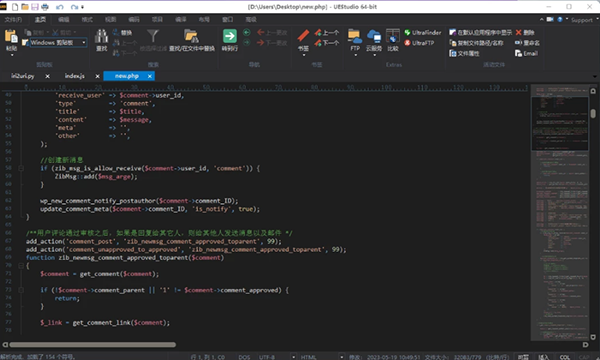600x360 pixels.
Task: Click the horizontal scrollbar right arrow
Action: click(585, 345)
